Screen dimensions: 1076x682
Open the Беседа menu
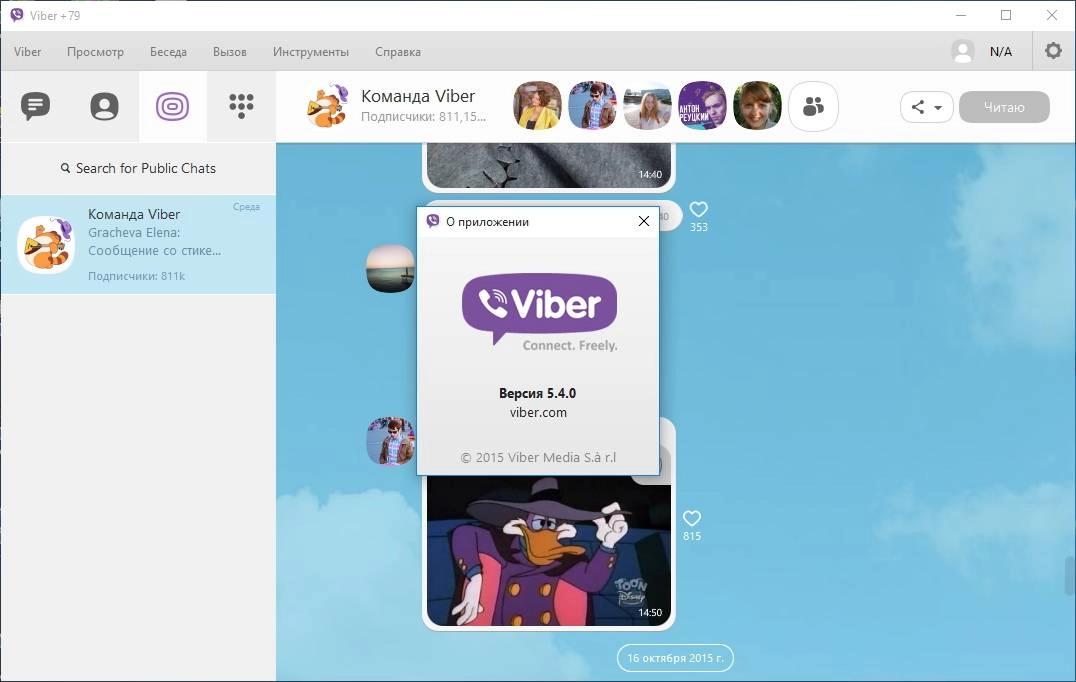(x=168, y=51)
